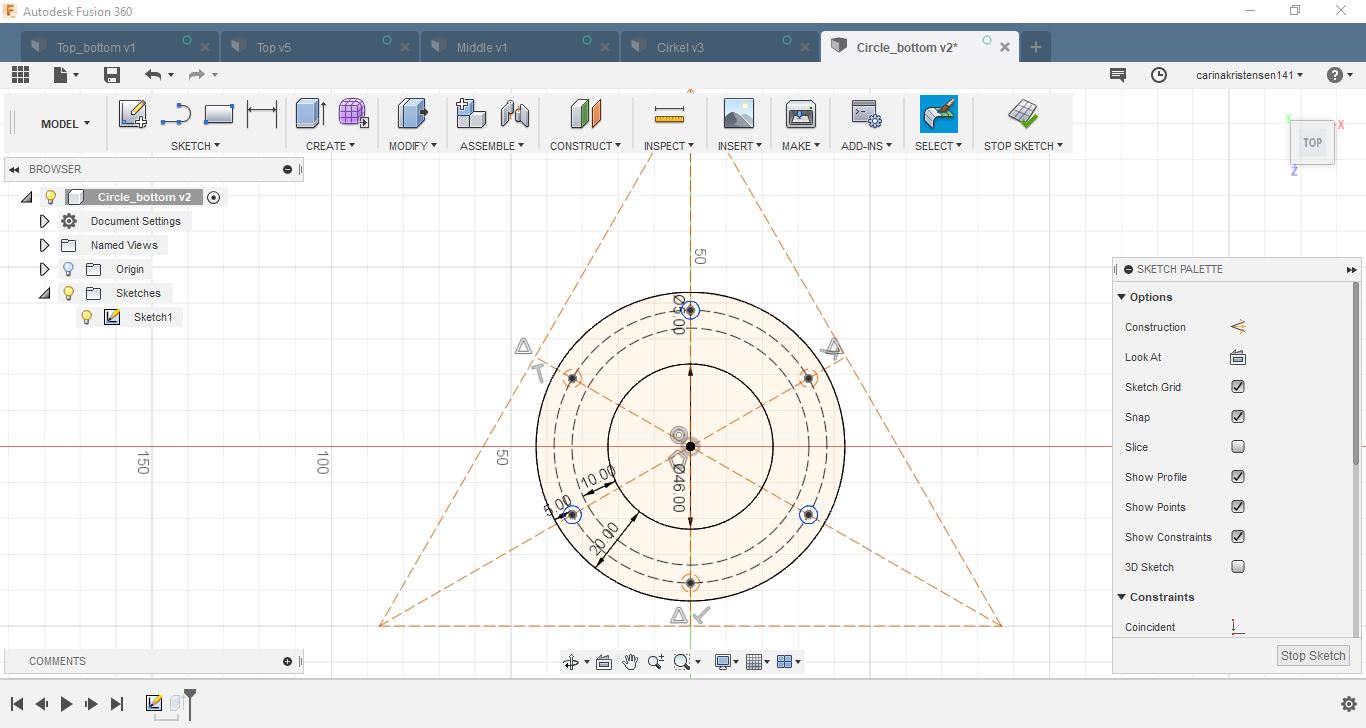Toggle visibility bulb for Sketch1
The height and width of the screenshot is (728, 1366).
pos(87,317)
